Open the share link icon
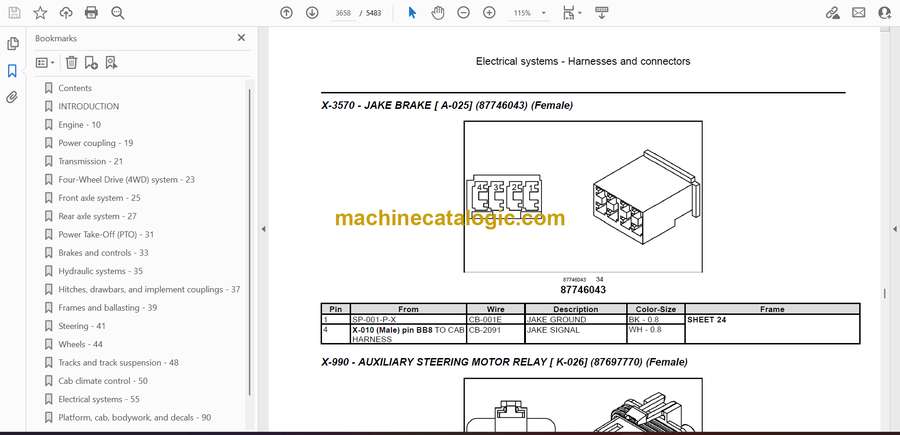The image size is (900, 435). pos(832,13)
